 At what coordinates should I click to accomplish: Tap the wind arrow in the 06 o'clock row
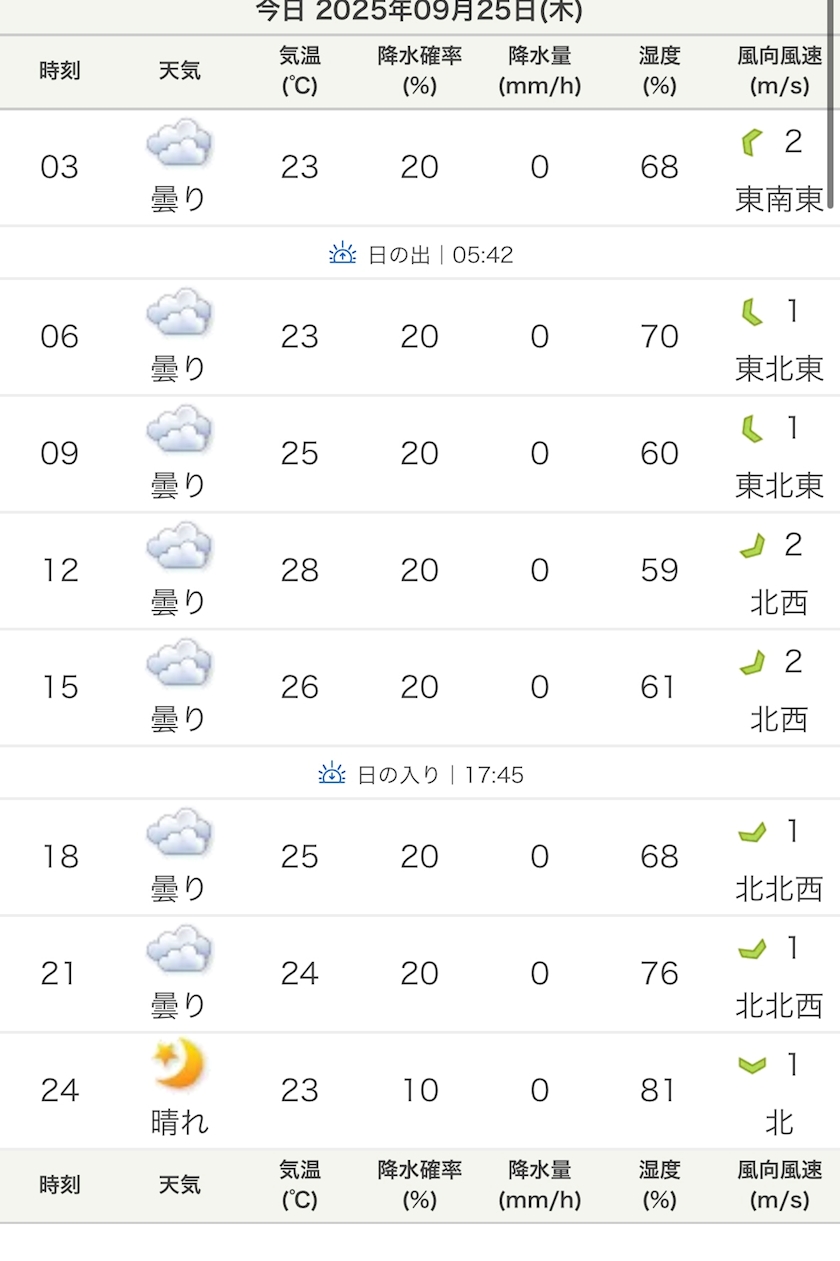point(750,313)
